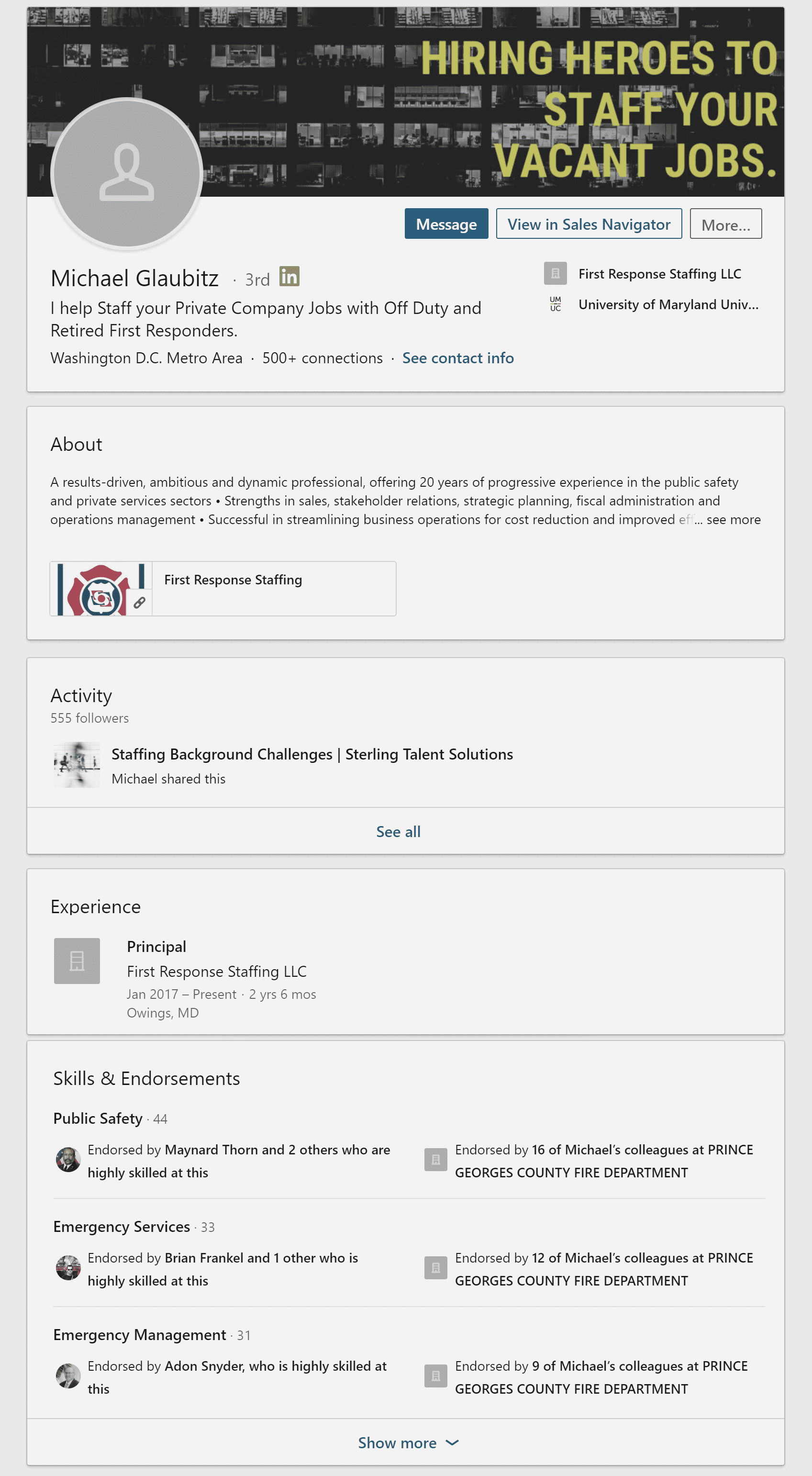The image size is (812, 1476).
Task: Click View in Sales Navigator button
Action: coord(589,224)
